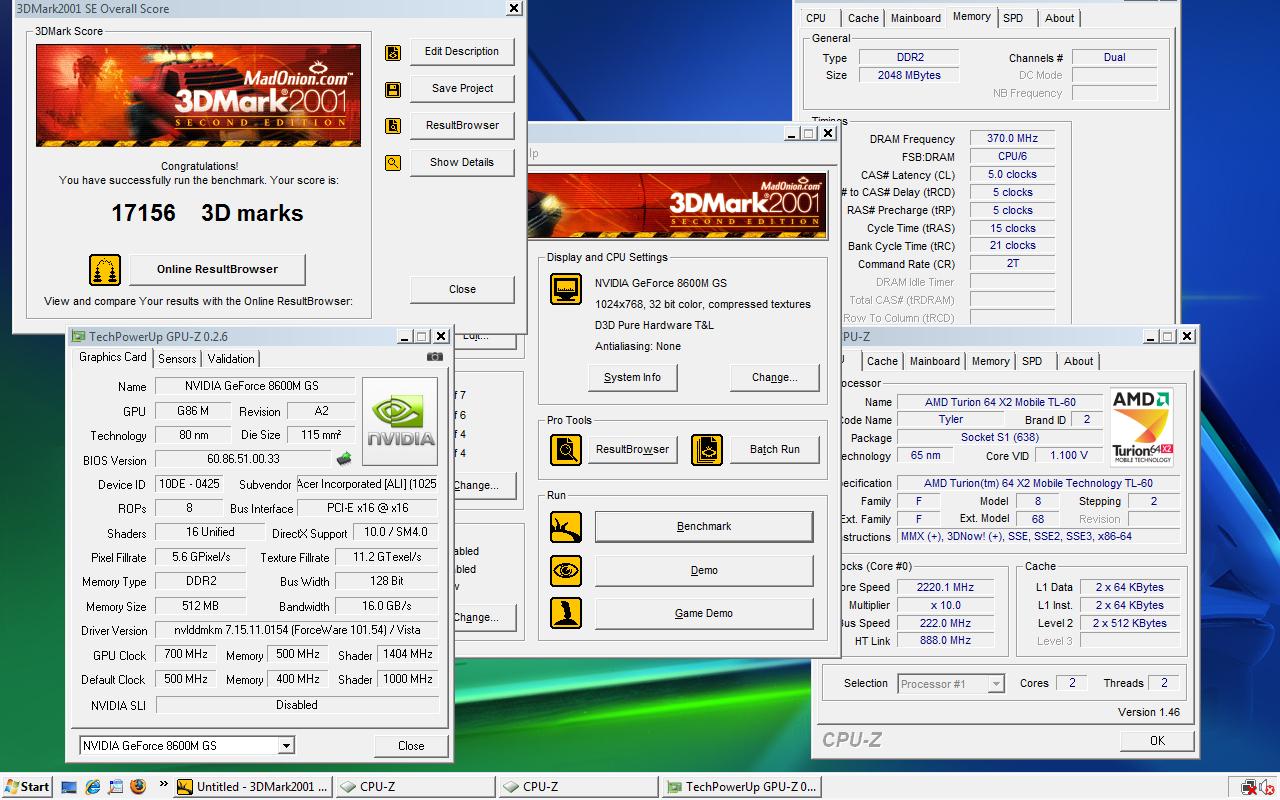This screenshot has width=1280, height=800.
Task: Click the third quick launch icon on taskbar
Action: pos(116,787)
